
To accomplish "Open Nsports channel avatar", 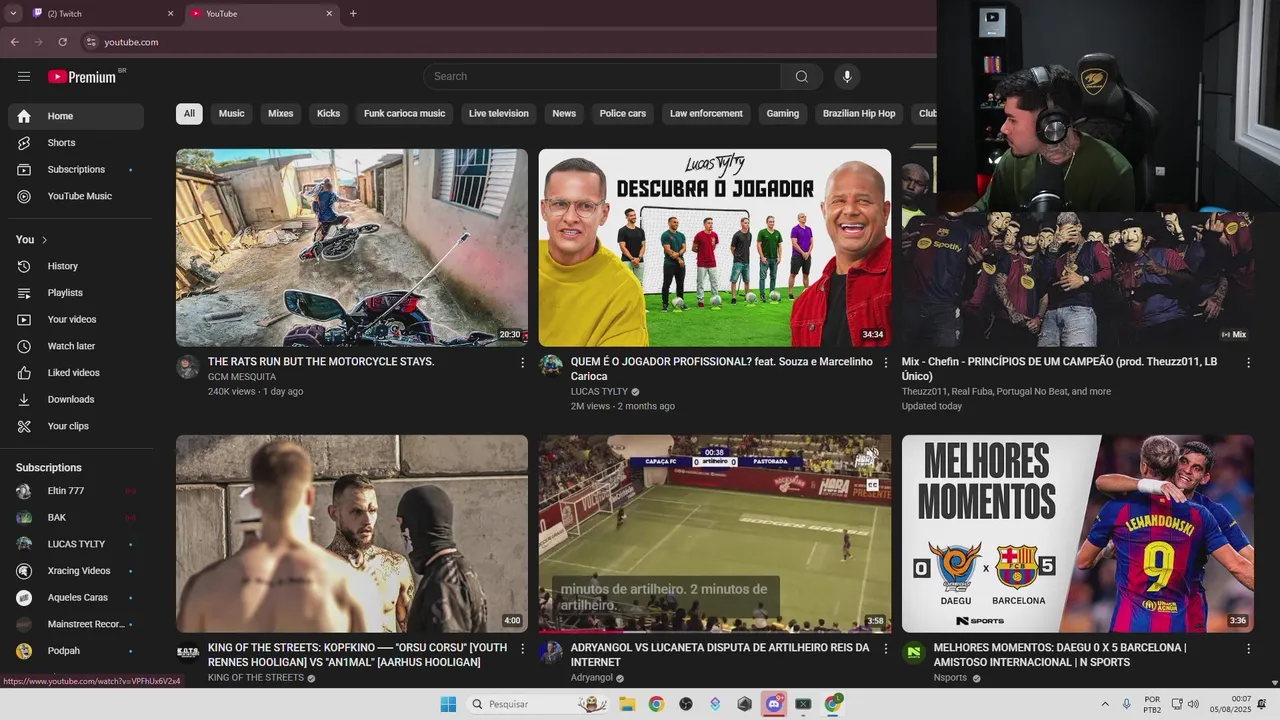I will click(914, 653).
